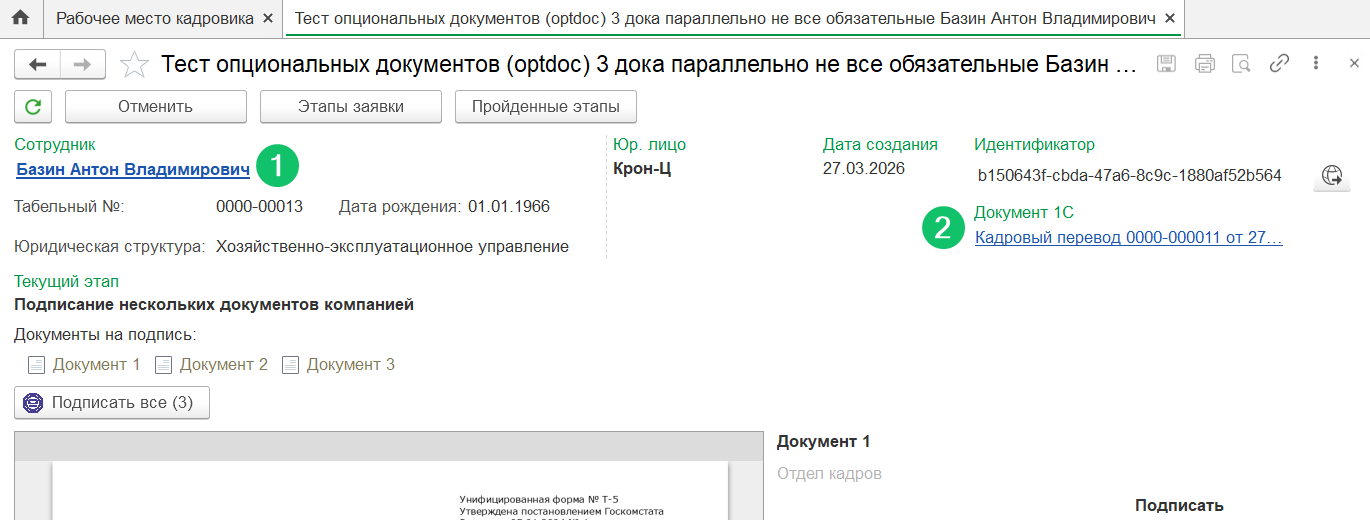Open print preview icon
Screen dimensions: 1370x520
pos(1241,64)
